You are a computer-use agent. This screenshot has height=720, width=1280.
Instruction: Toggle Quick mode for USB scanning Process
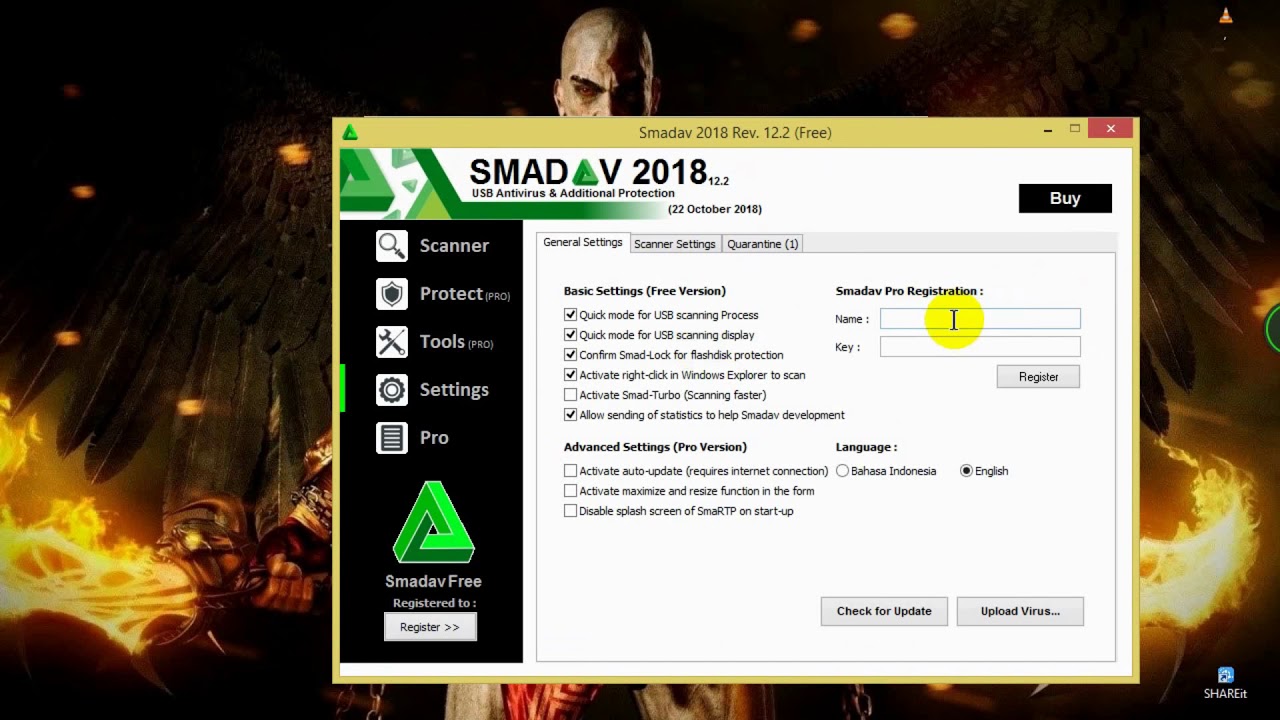(x=570, y=315)
